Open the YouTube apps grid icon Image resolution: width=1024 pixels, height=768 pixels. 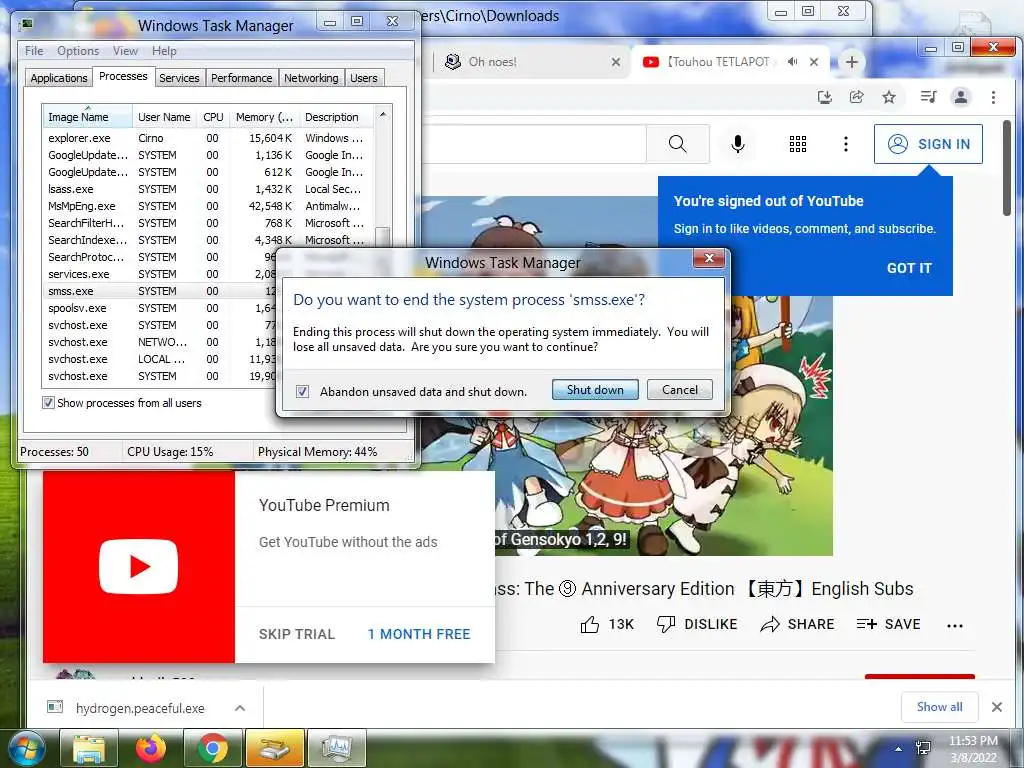coord(797,144)
